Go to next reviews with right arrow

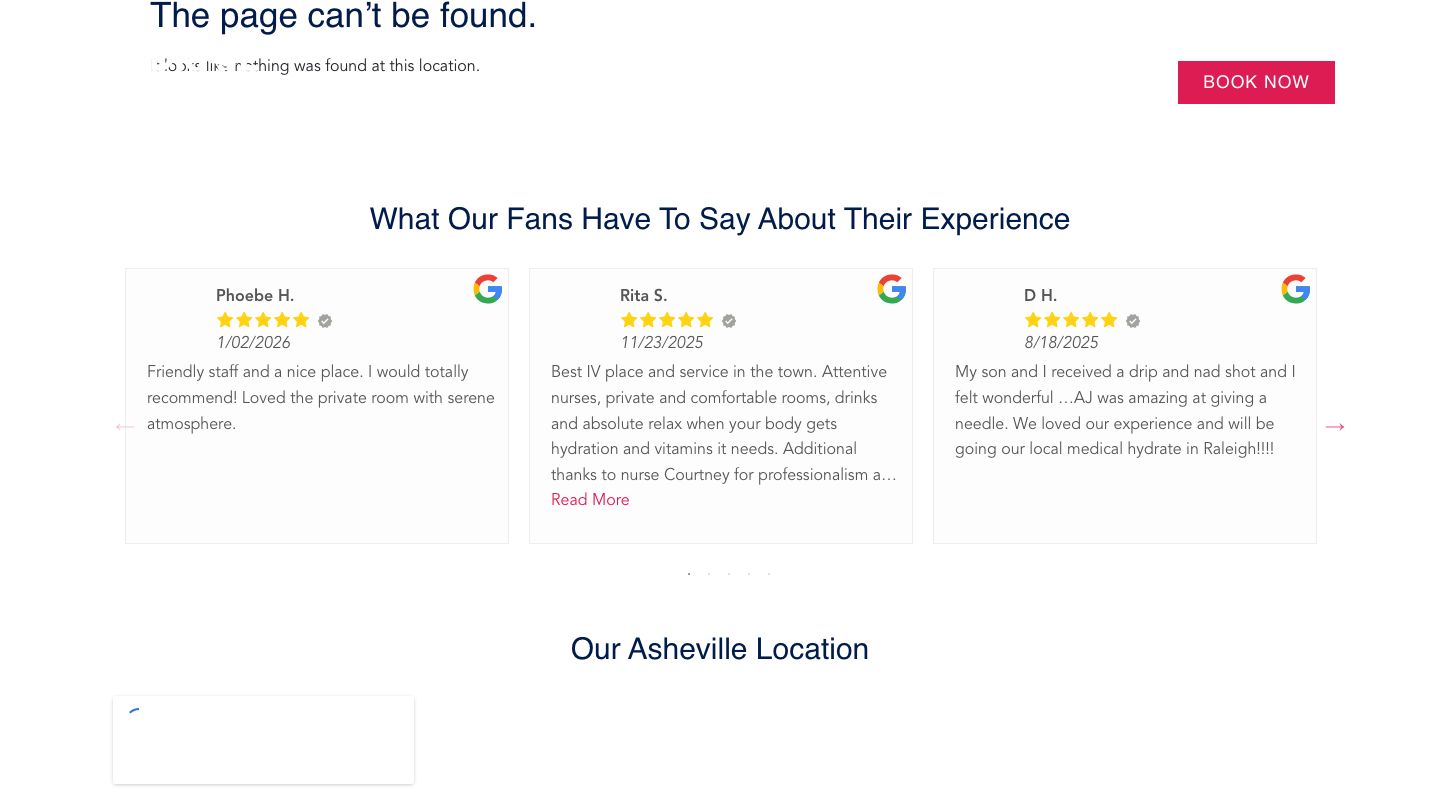click(x=1334, y=427)
